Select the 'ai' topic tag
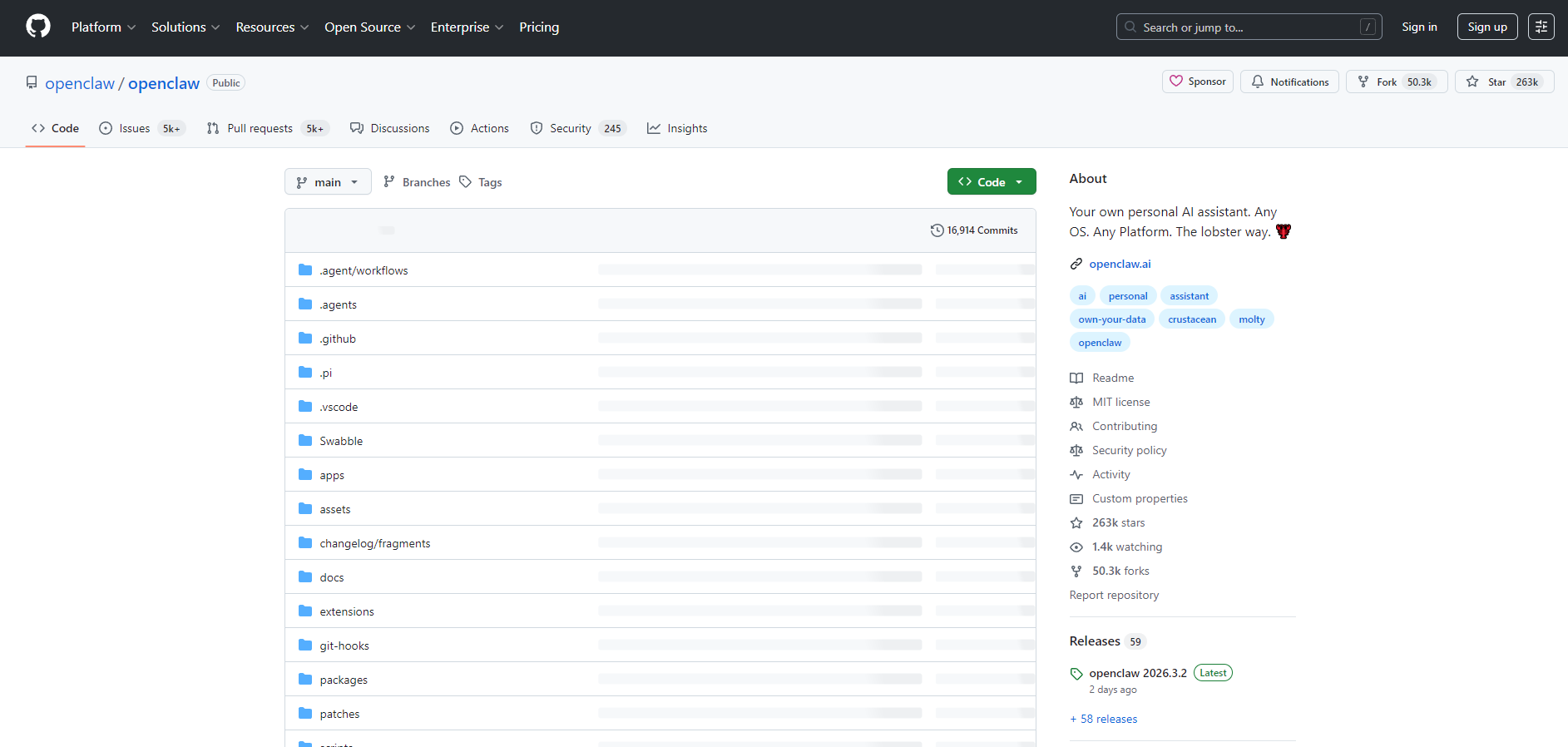The height and width of the screenshot is (747, 1568). 1082,296
